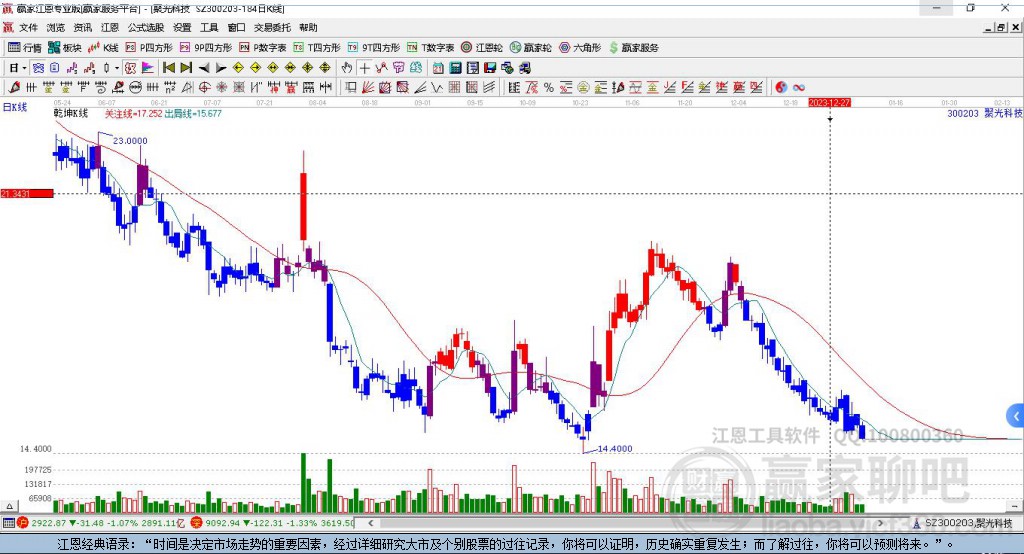
Task: Click the 300203 聚光科技 stock title
Action: tap(985, 114)
